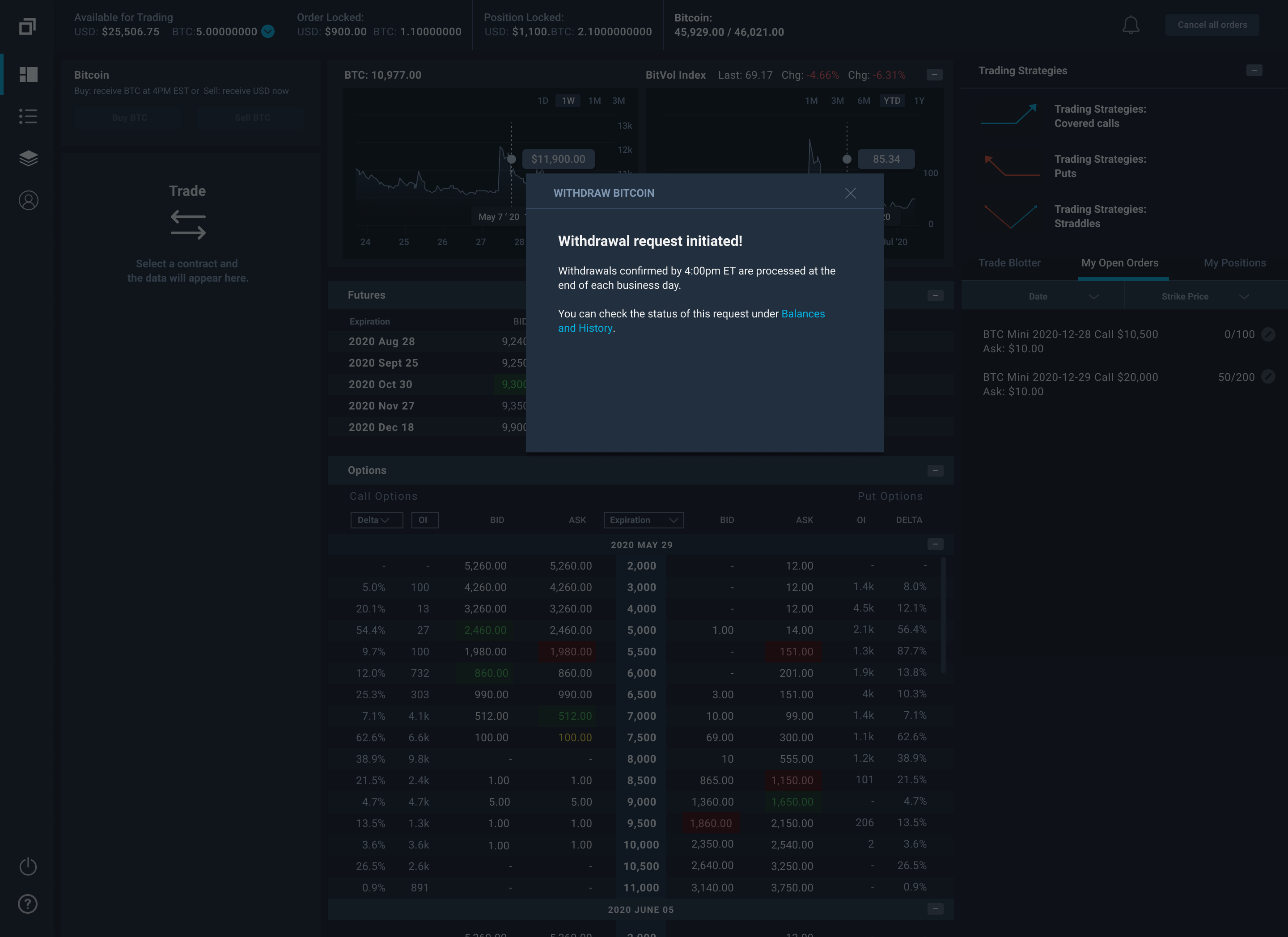Collapse the Futures panel
Image resolution: width=1288 pixels, height=937 pixels.
(x=935, y=295)
